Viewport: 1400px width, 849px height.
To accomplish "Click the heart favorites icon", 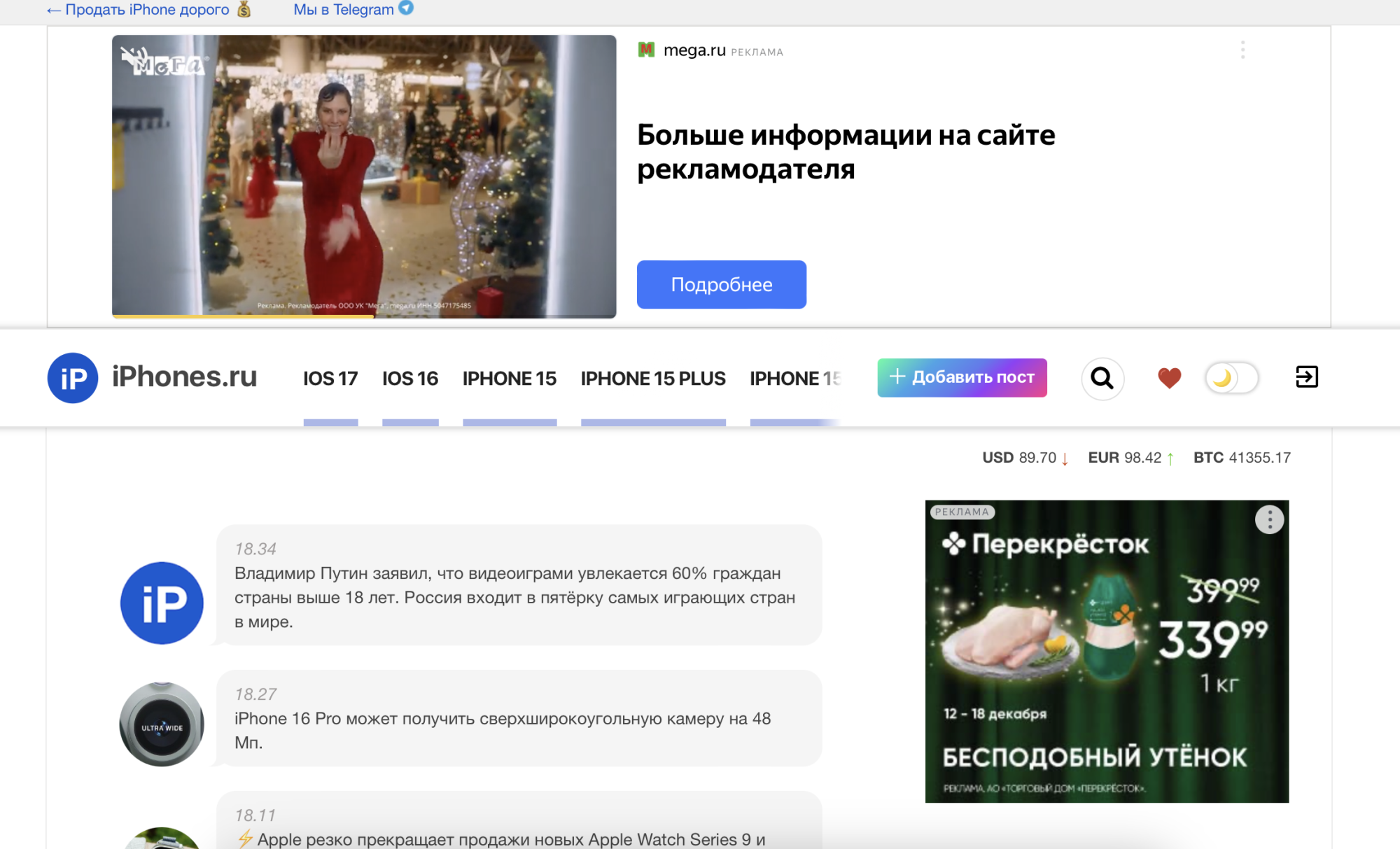I will point(1168,378).
